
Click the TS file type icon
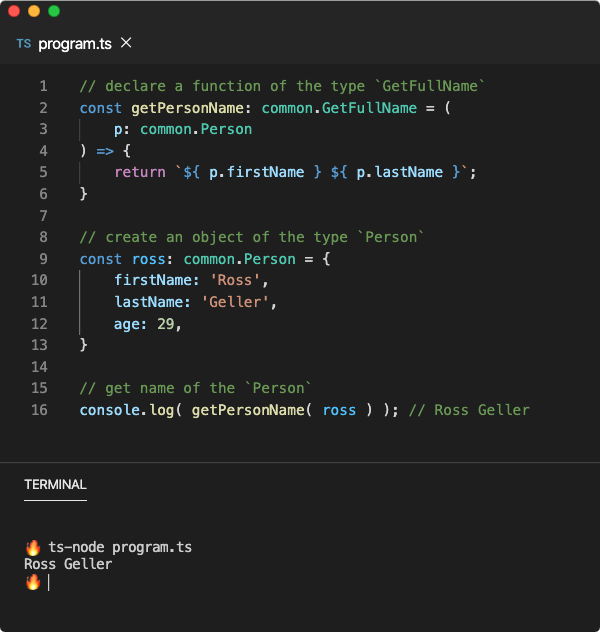coord(24,44)
